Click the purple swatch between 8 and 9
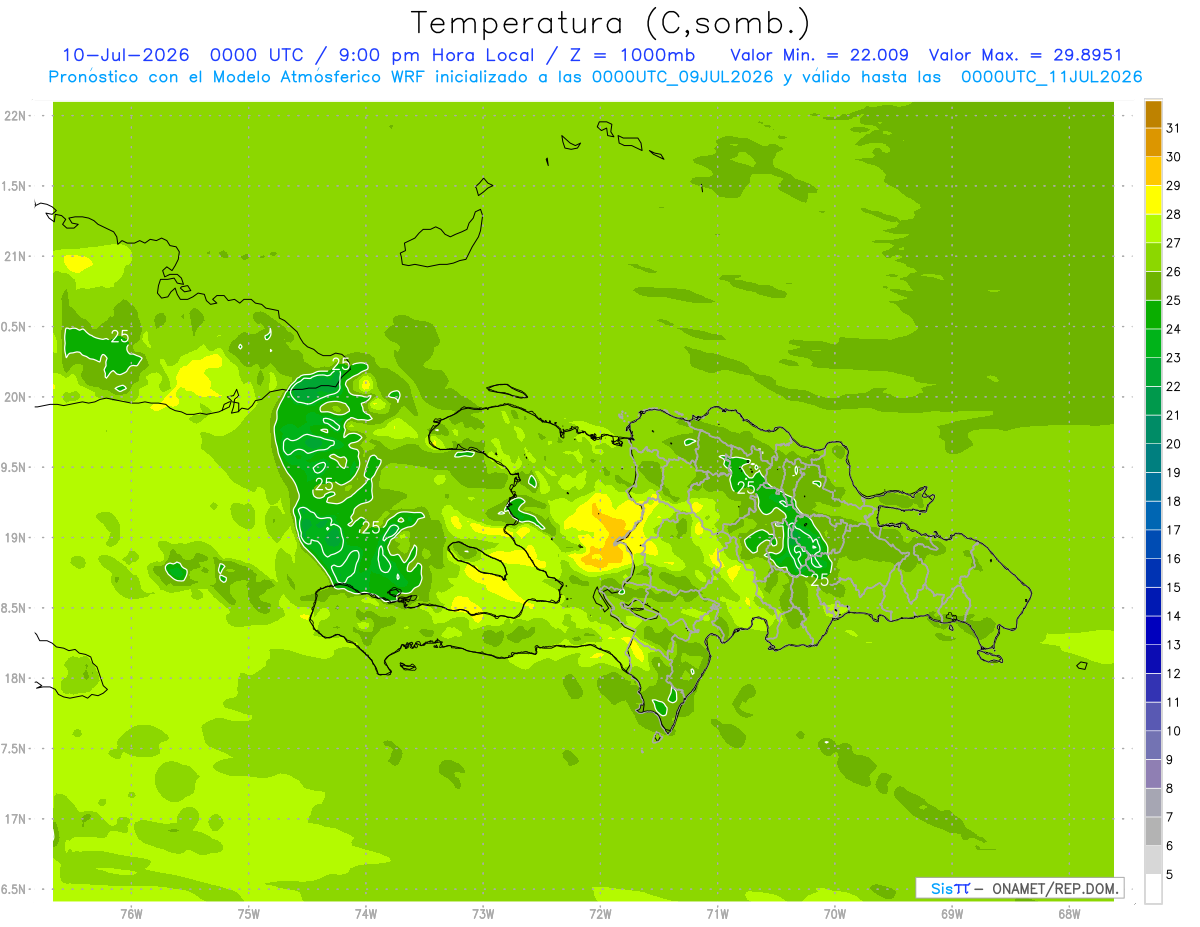Image resolution: width=1200 pixels, height=927 pixels. coord(1153,774)
